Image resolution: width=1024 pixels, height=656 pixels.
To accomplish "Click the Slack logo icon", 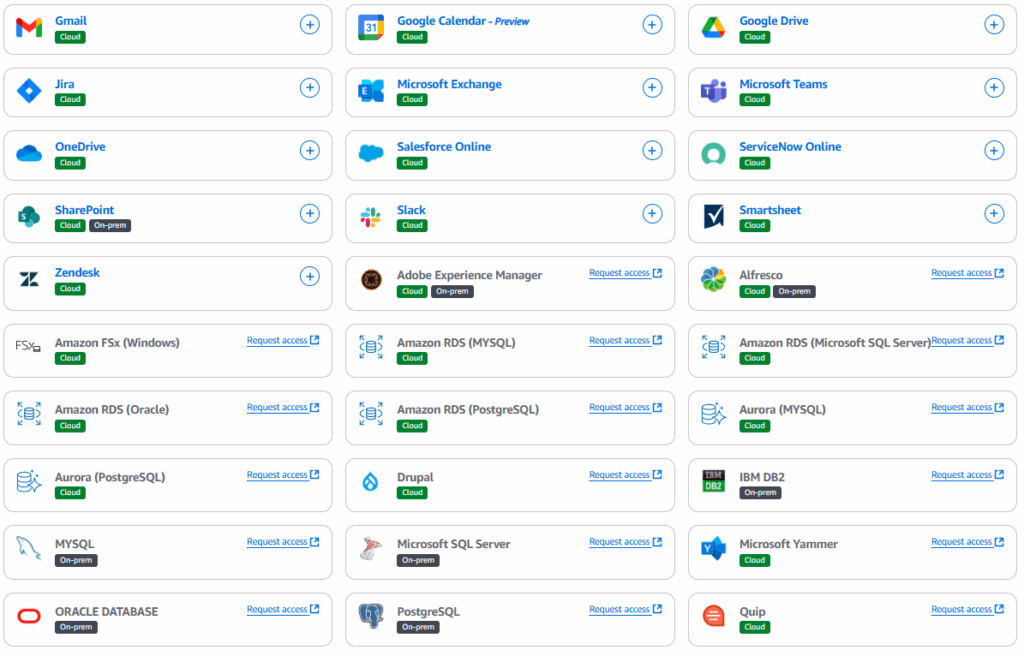I will click(x=371, y=216).
